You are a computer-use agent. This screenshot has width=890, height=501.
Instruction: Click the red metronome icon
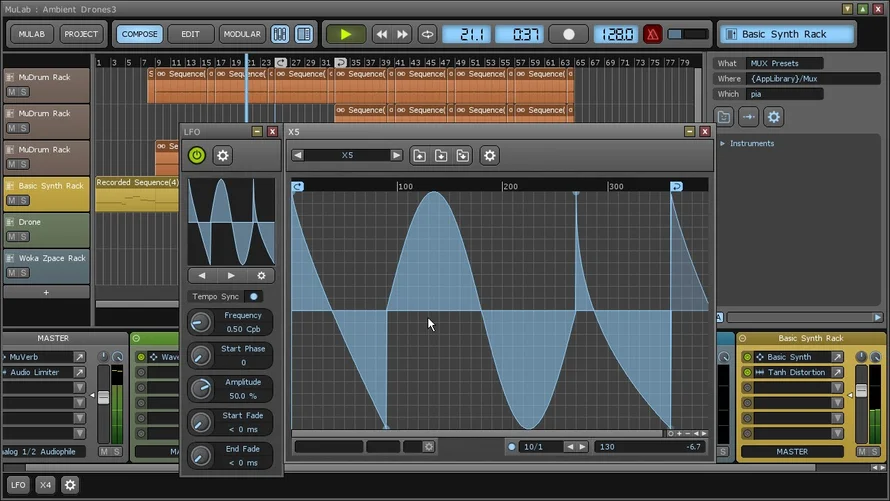pos(652,34)
